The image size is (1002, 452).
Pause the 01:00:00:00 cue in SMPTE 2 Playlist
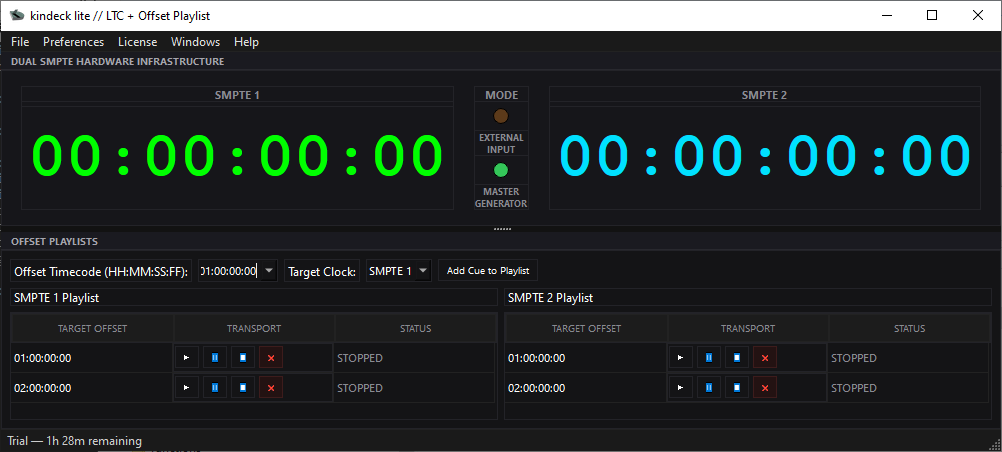[709, 358]
